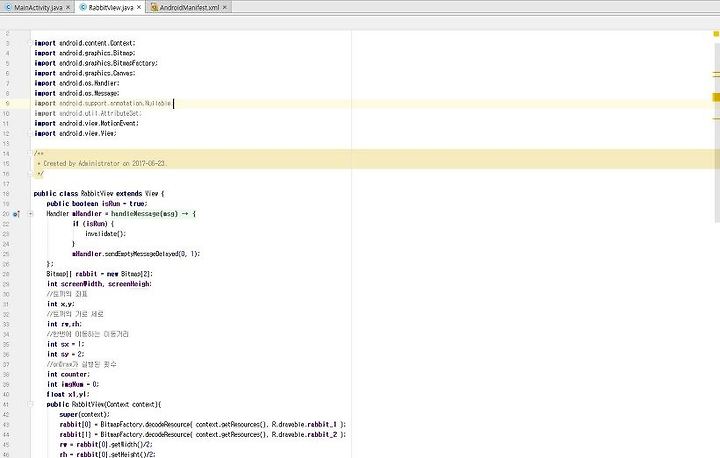This screenshot has width=720, height=458.
Task: Click the 'int rw,rh;' declaration
Action: [x=64, y=324]
